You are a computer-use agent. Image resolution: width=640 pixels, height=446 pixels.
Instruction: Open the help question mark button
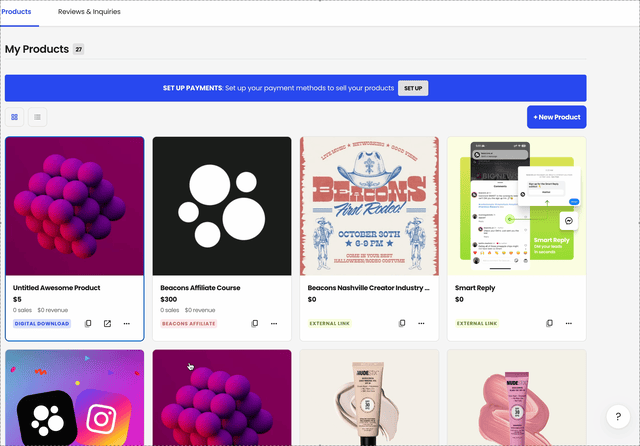click(x=618, y=417)
